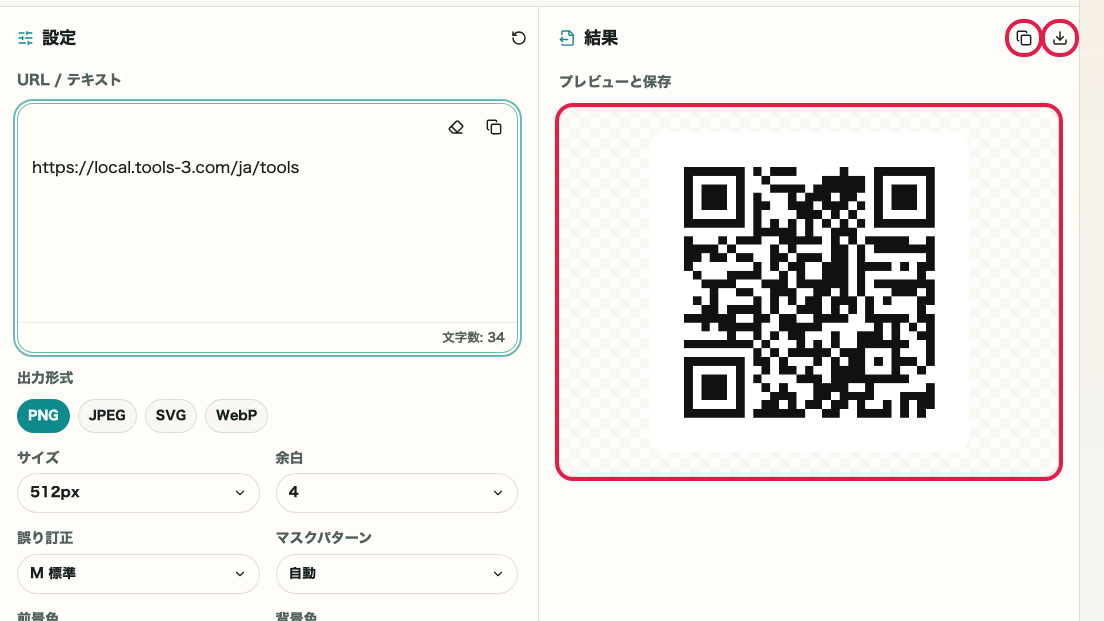
Task: Download the generated QR code
Action: point(1060,38)
